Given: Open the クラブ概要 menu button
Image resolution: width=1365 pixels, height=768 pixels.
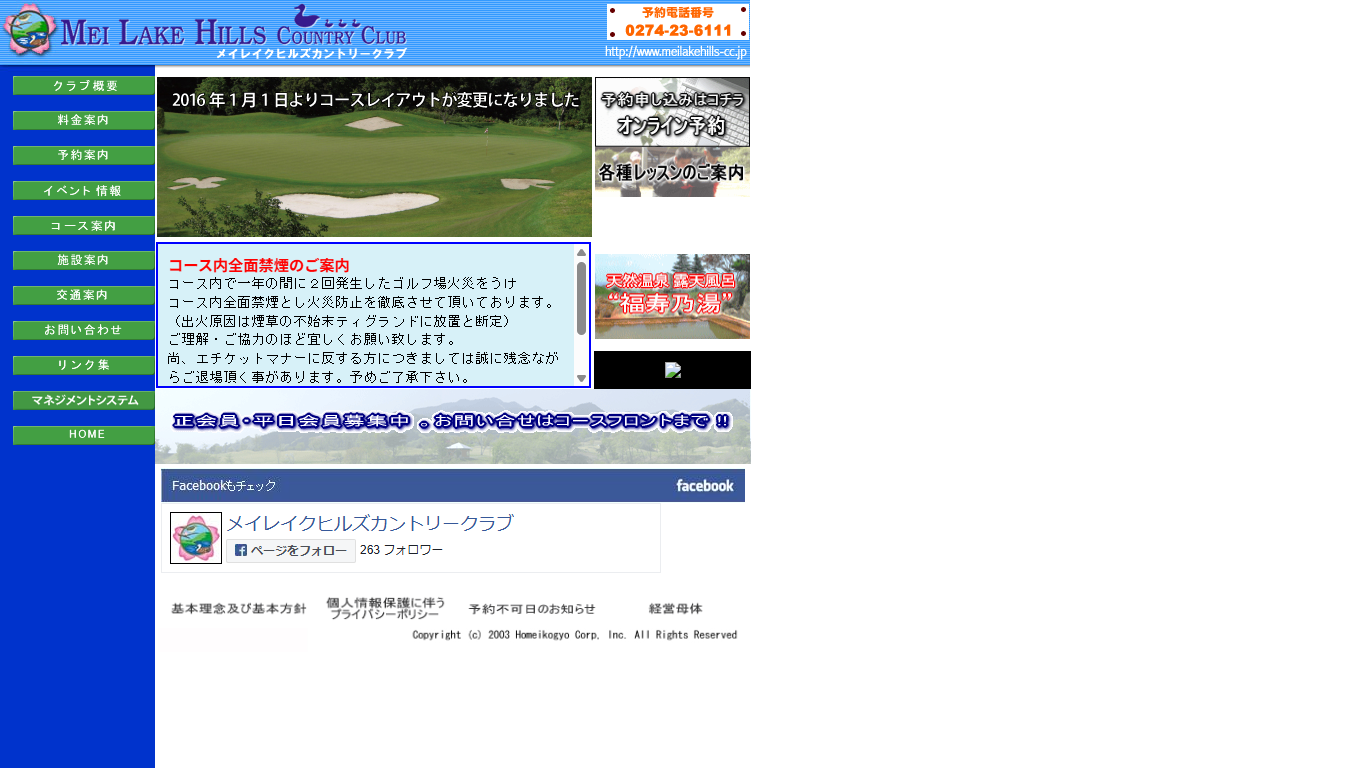Looking at the screenshot, I should (x=84, y=86).
